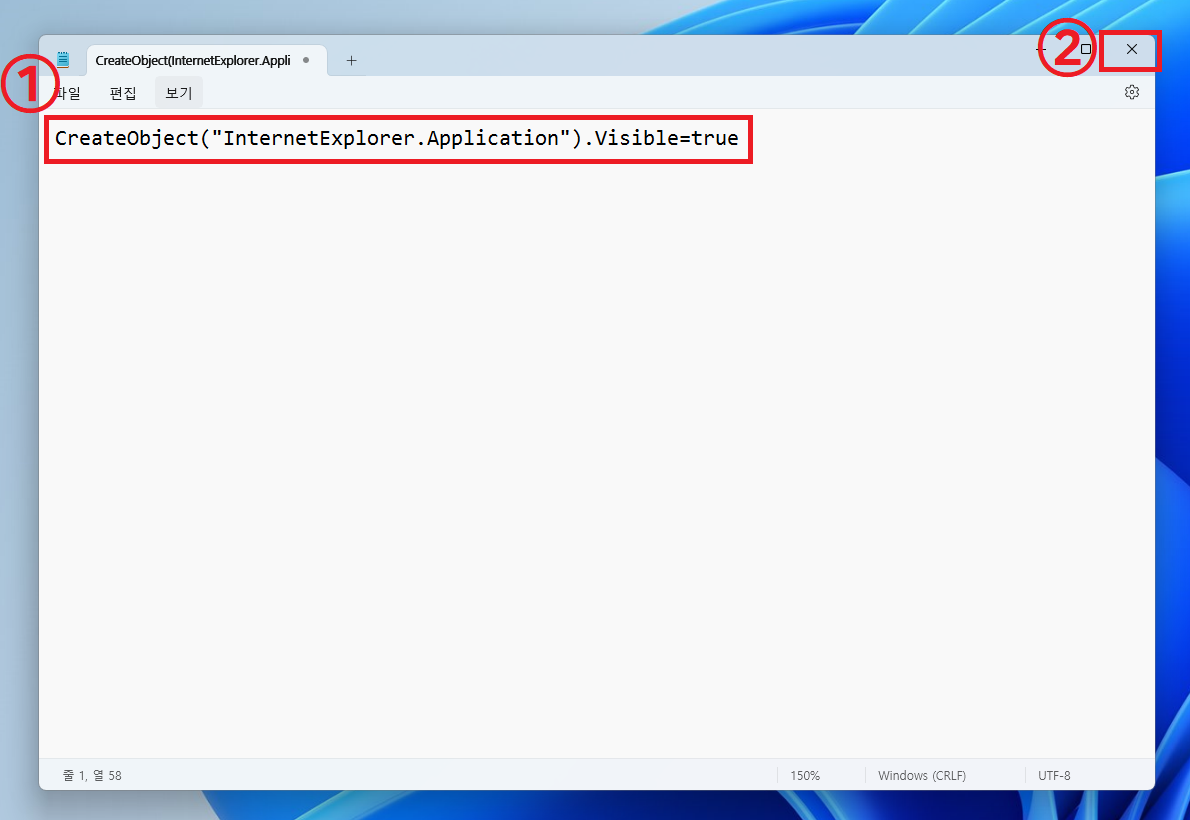The image size is (1190, 820).
Task: Open the 보기 menu
Action: 179,93
